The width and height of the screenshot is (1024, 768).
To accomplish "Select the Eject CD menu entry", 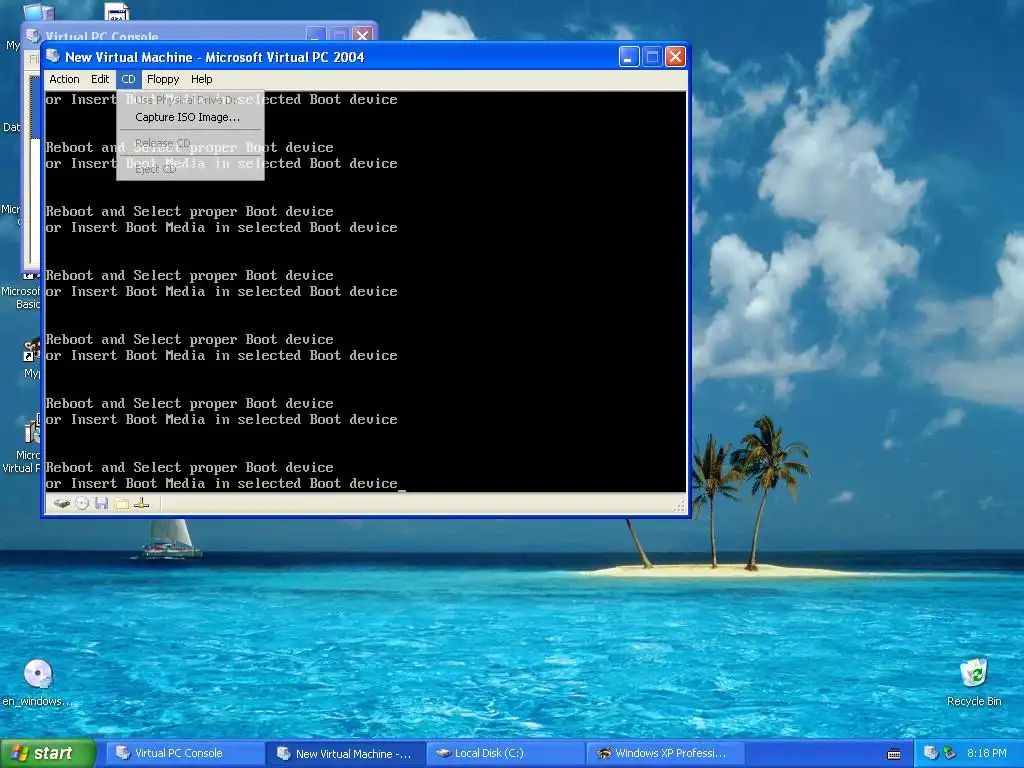I will pyautogui.click(x=190, y=169).
